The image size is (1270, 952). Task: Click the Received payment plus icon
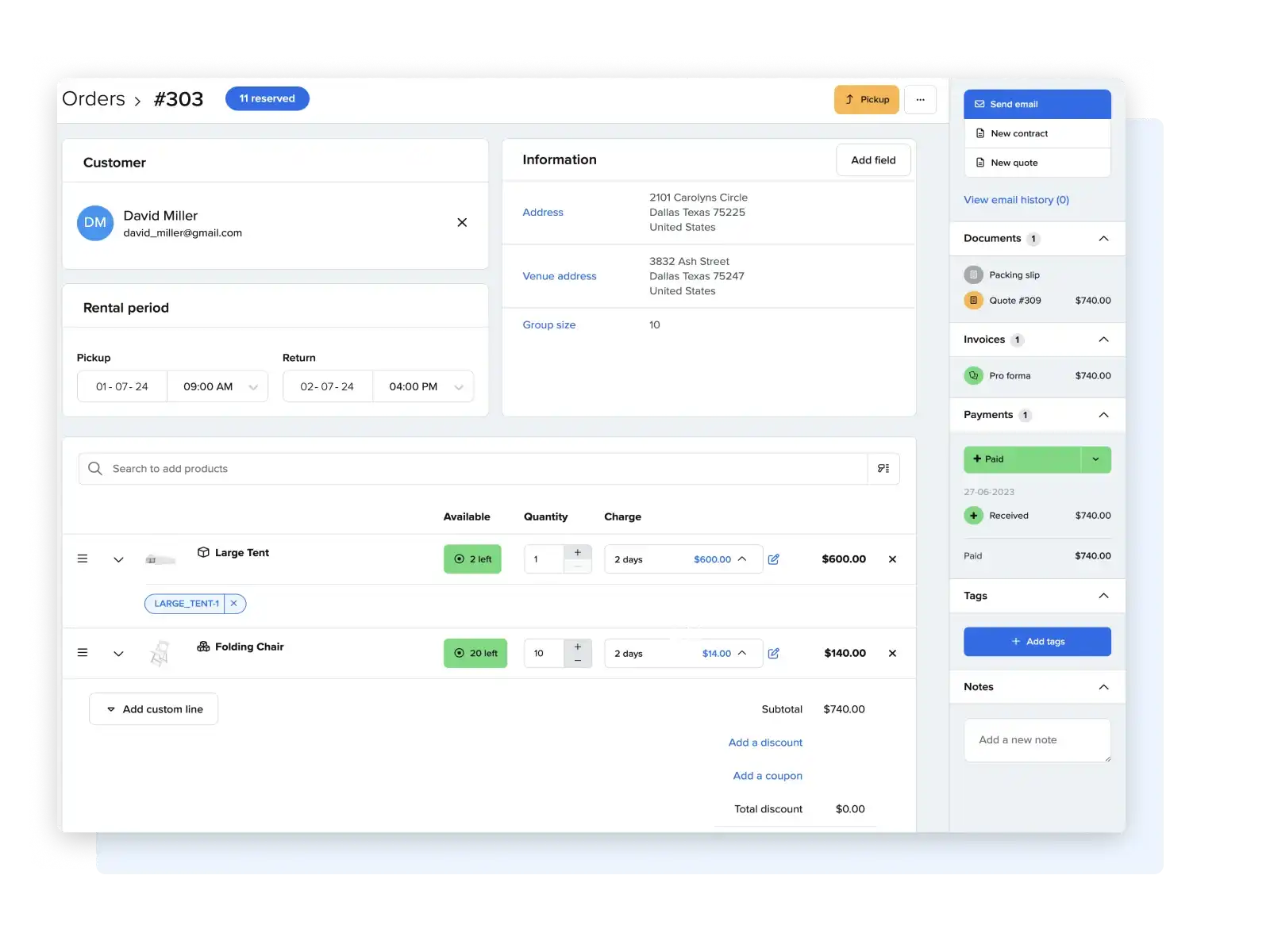tap(973, 515)
